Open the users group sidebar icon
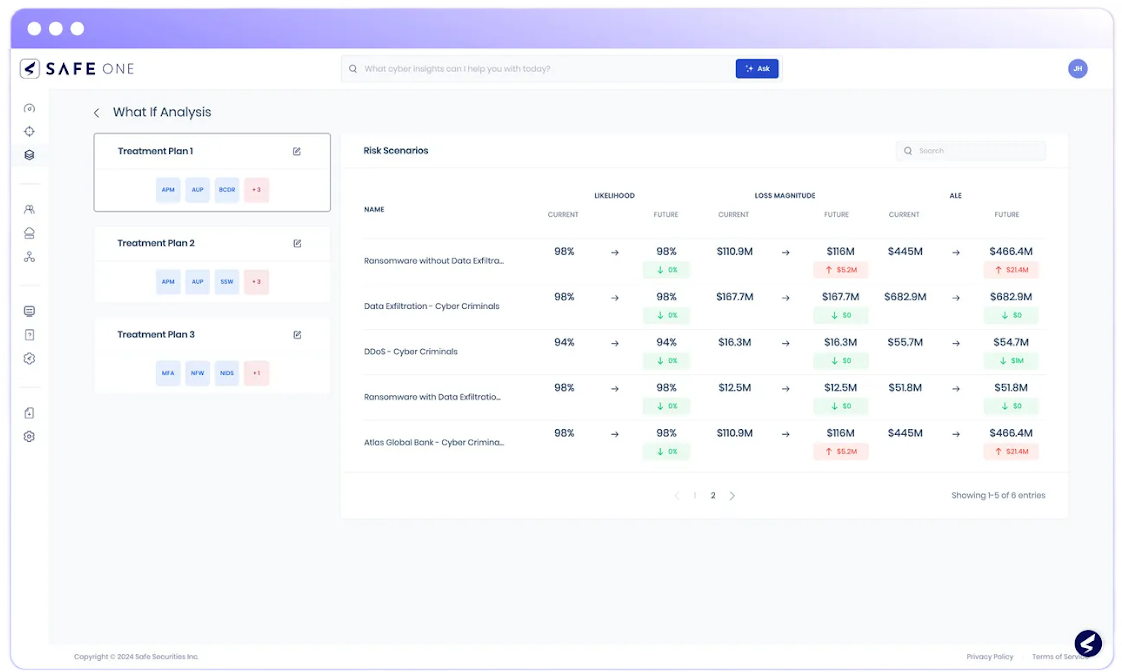The width and height of the screenshot is (1122, 672). (29, 209)
